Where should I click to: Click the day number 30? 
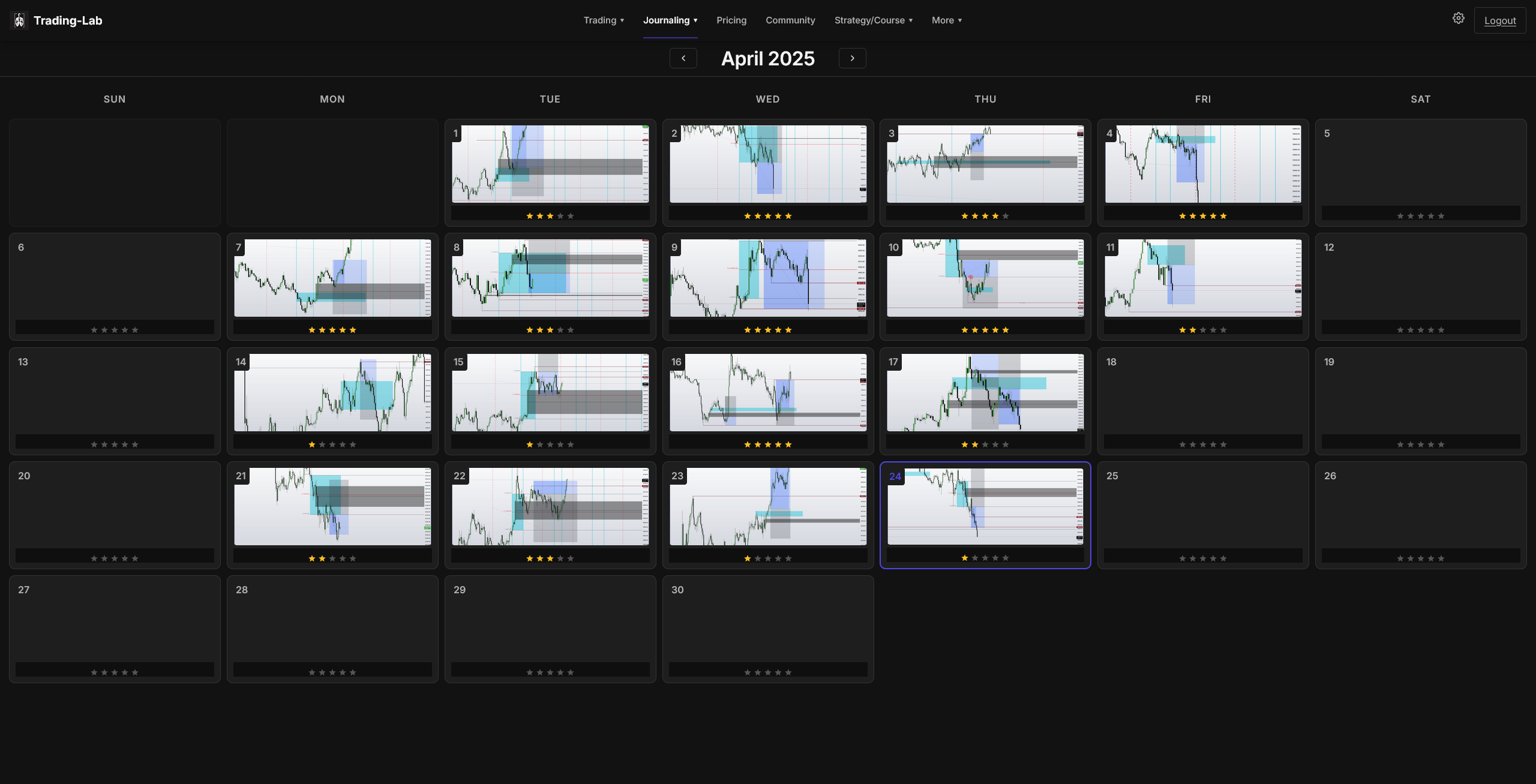(677, 590)
